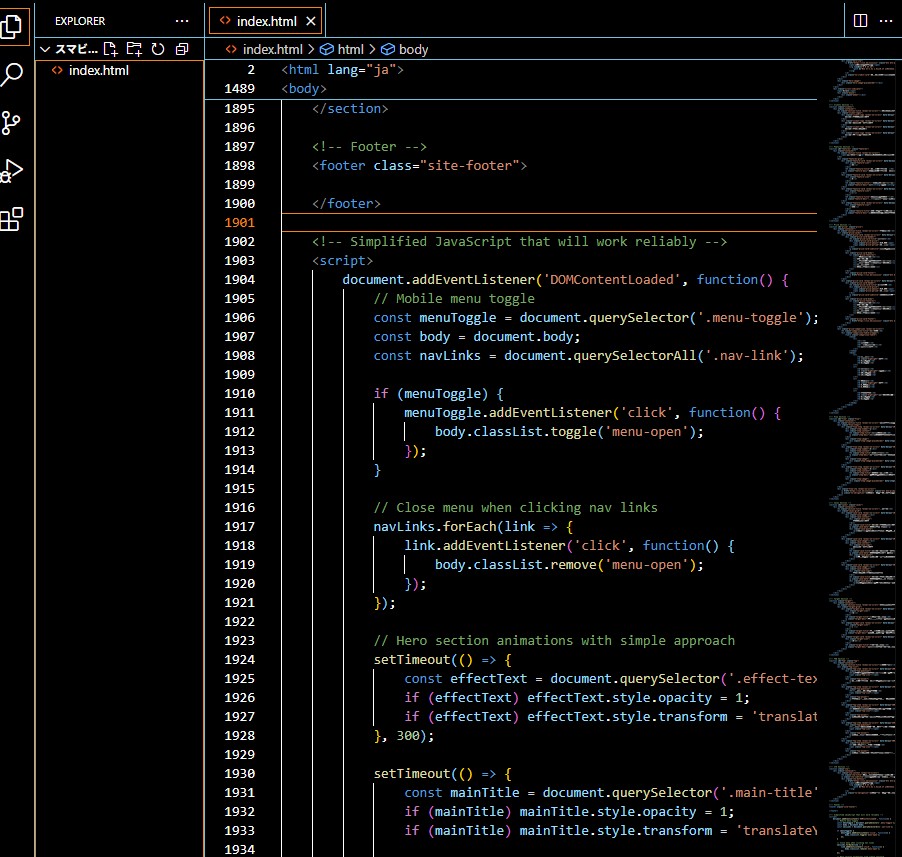Collapse all folders in Explorer
Viewport: 902px width, 857px height.
tap(182, 49)
